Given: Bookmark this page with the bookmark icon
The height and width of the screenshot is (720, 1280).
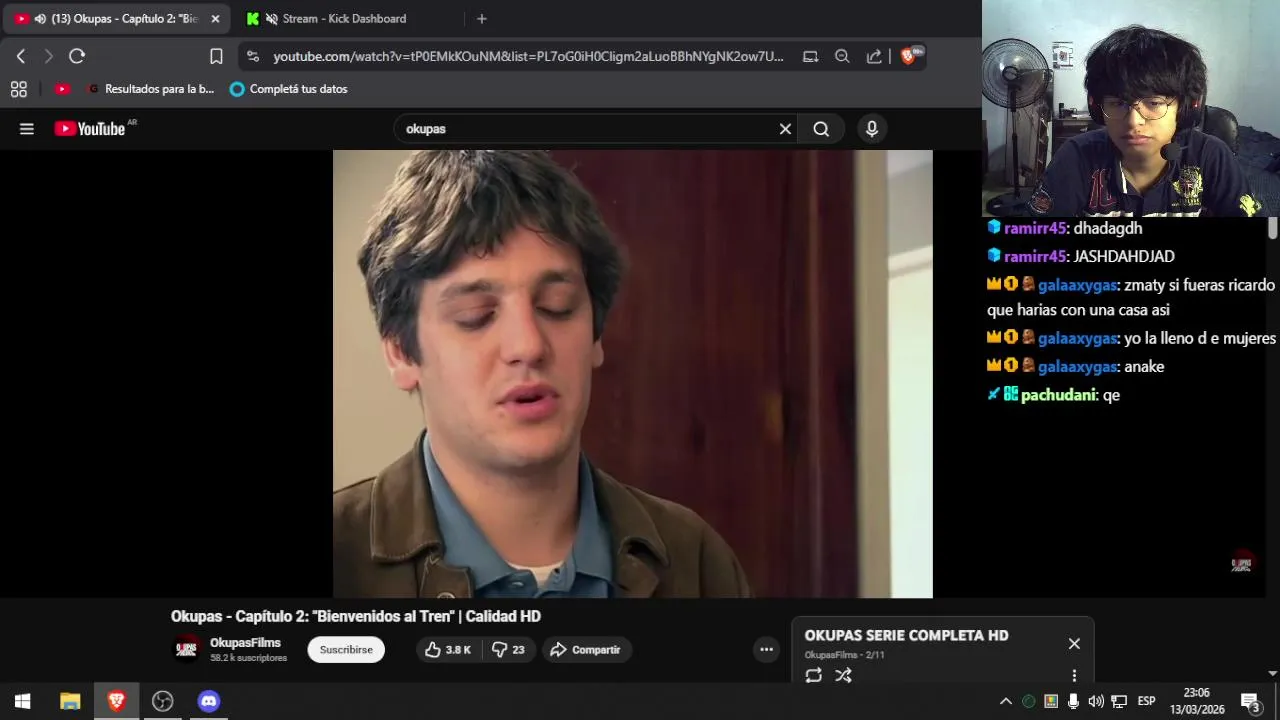Looking at the screenshot, I should click(216, 56).
